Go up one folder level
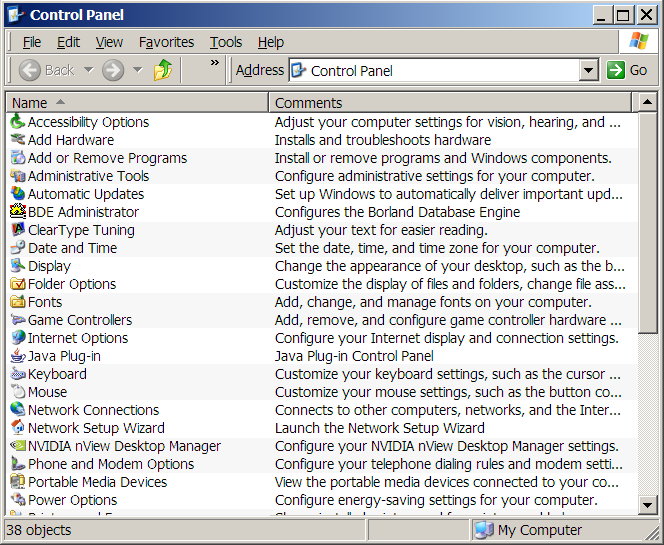Screen dimensions: 664x545 click(x=163, y=70)
